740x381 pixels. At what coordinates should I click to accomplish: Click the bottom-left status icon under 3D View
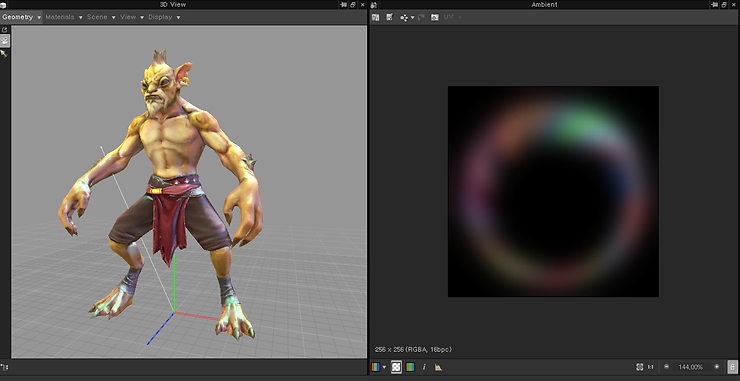pos(4,367)
